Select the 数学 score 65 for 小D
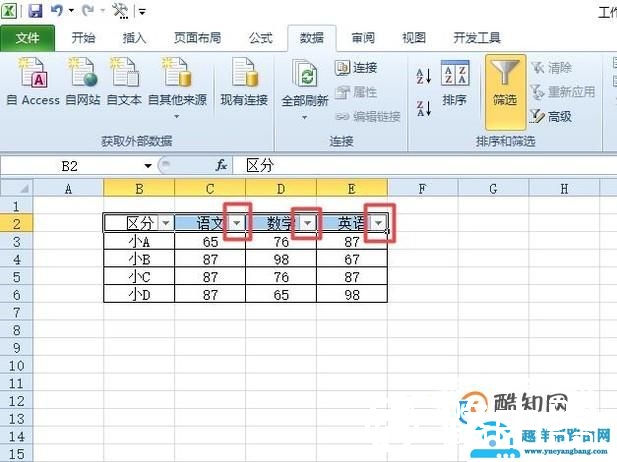Viewport: 617px width, 462px height. 281,294
